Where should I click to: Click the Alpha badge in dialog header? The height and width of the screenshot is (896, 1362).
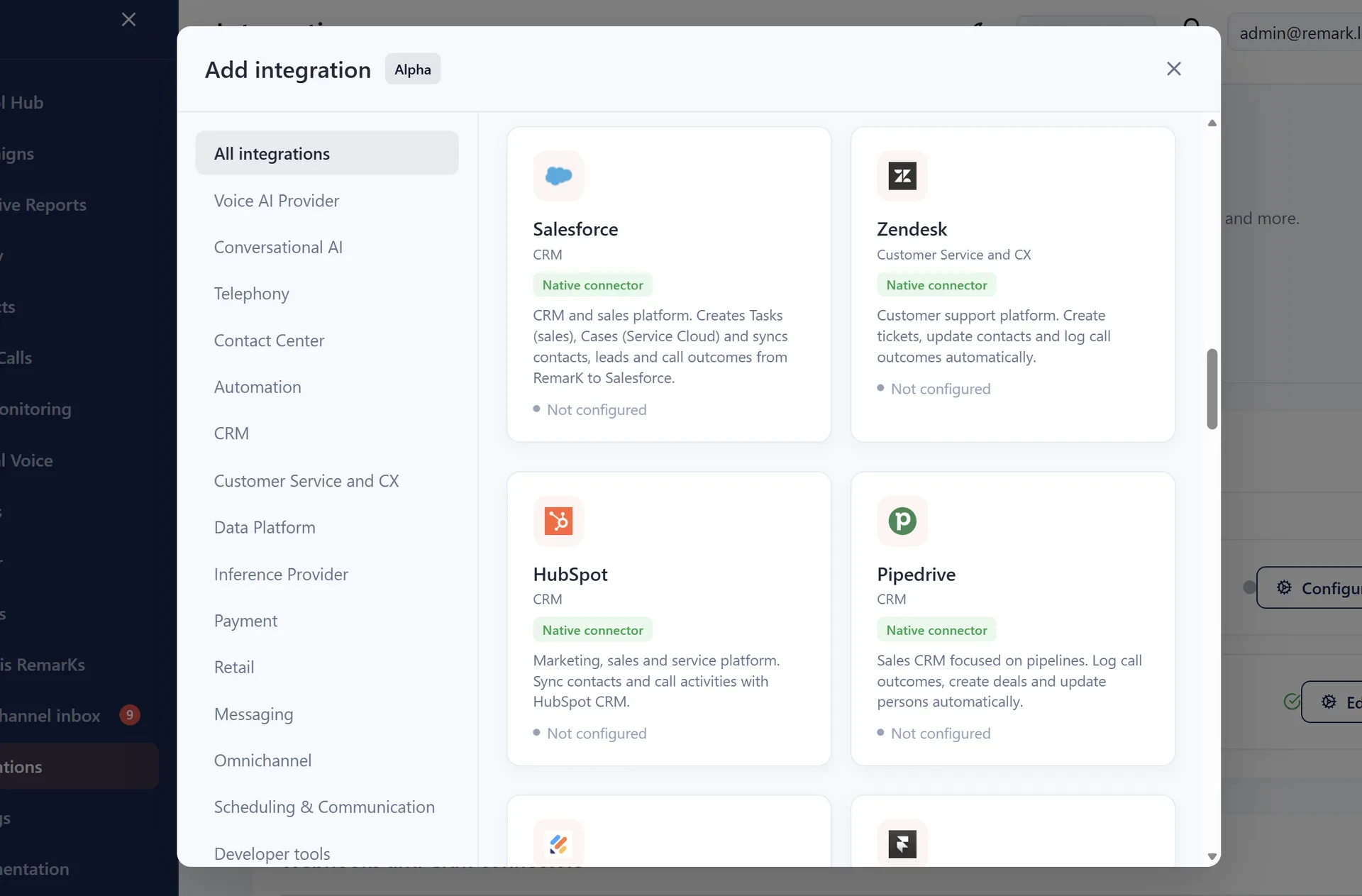[413, 69]
